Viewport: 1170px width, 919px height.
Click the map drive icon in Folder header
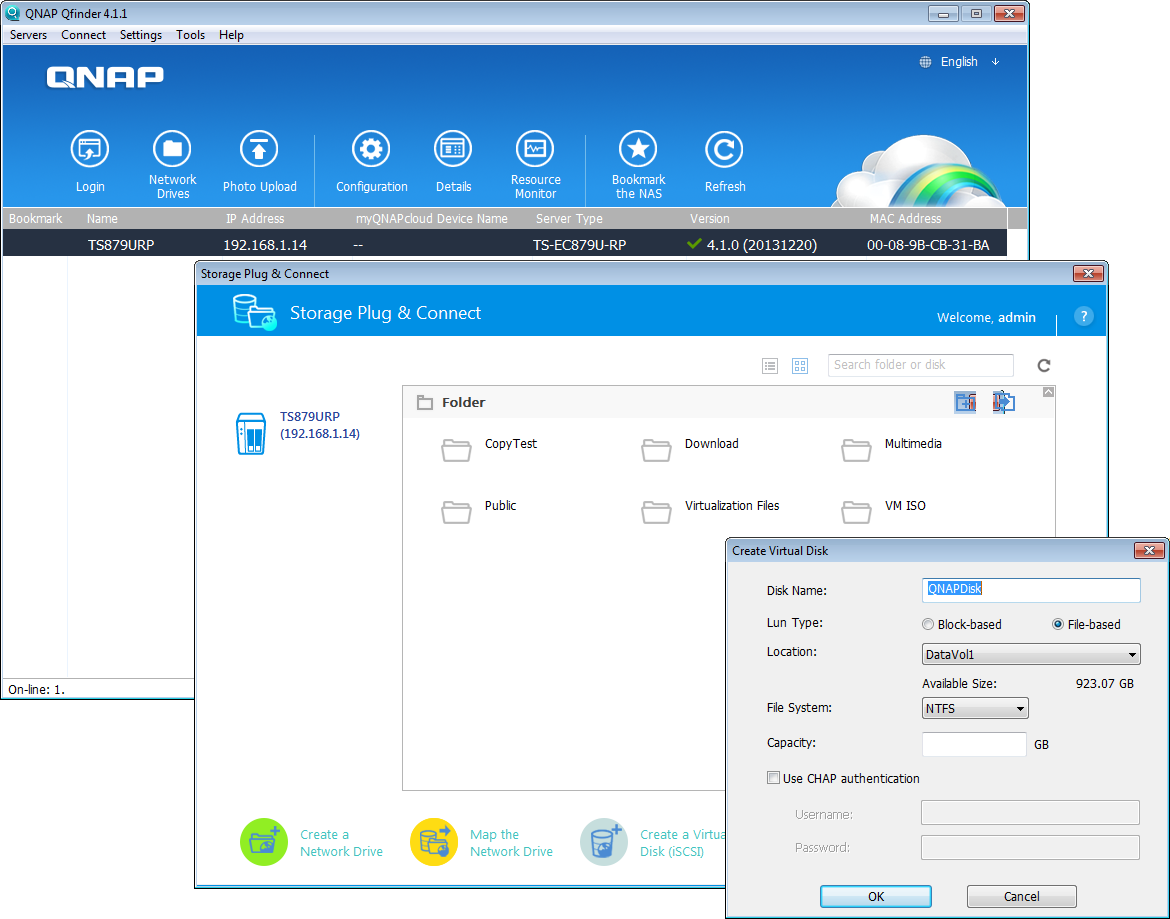1004,402
